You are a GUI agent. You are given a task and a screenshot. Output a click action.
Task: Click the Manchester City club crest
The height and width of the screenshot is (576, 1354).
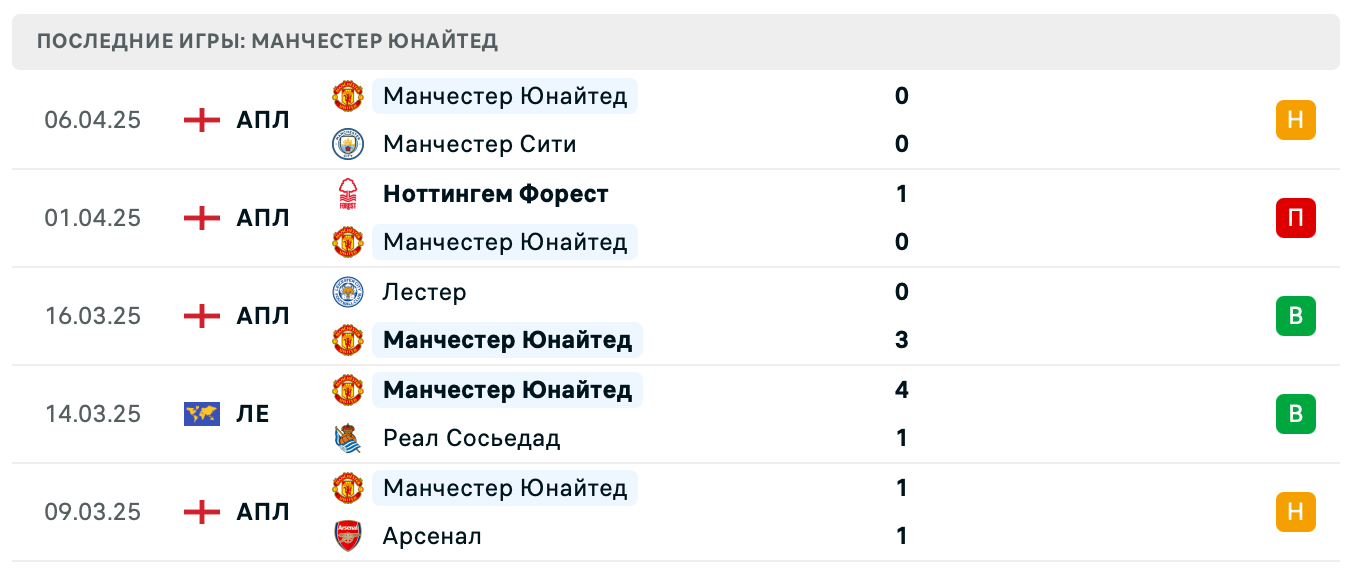click(347, 144)
